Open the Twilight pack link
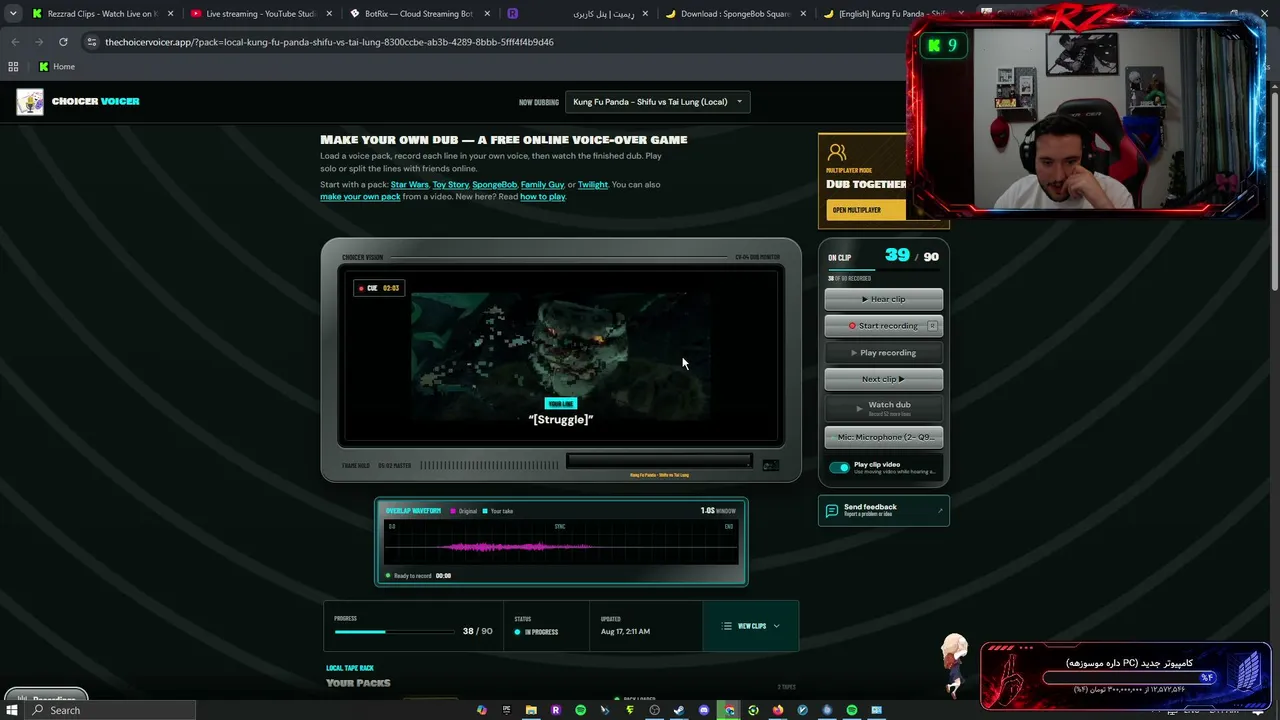Image resolution: width=1280 pixels, height=720 pixels. [x=593, y=185]
